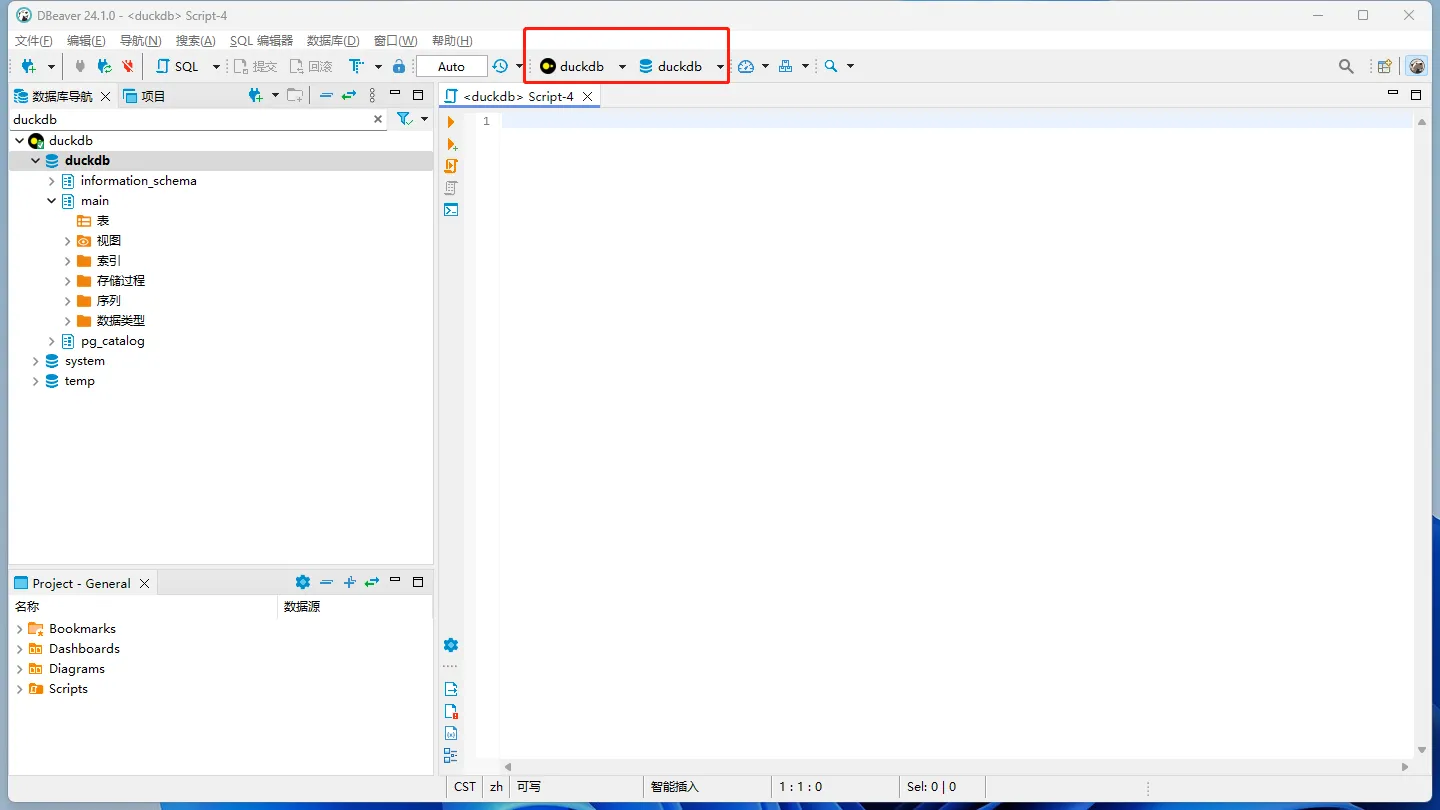Open the SQL button dropdown arrow
Screen dimensions: 1440x810
pyautogui.click(x=216, y=67)
